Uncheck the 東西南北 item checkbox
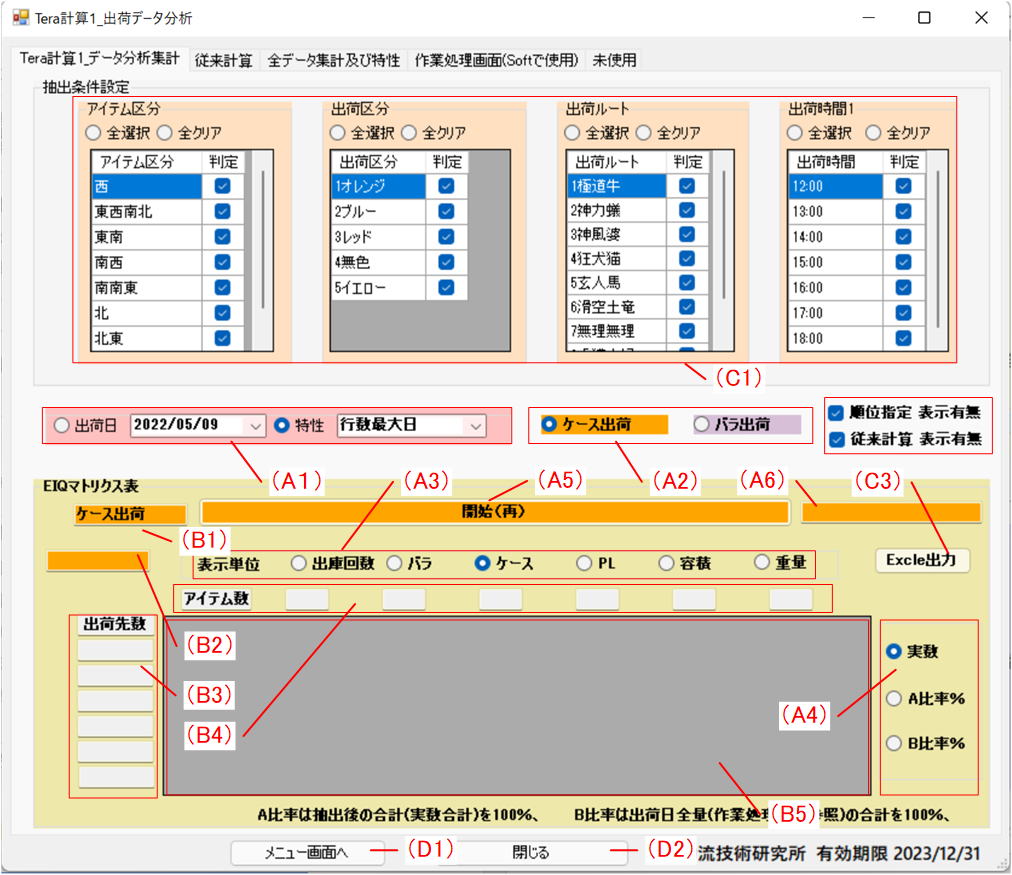Image resolution: width=1012 pixels, height=875 pixels. pyautogui.click(x=222, y=211)
